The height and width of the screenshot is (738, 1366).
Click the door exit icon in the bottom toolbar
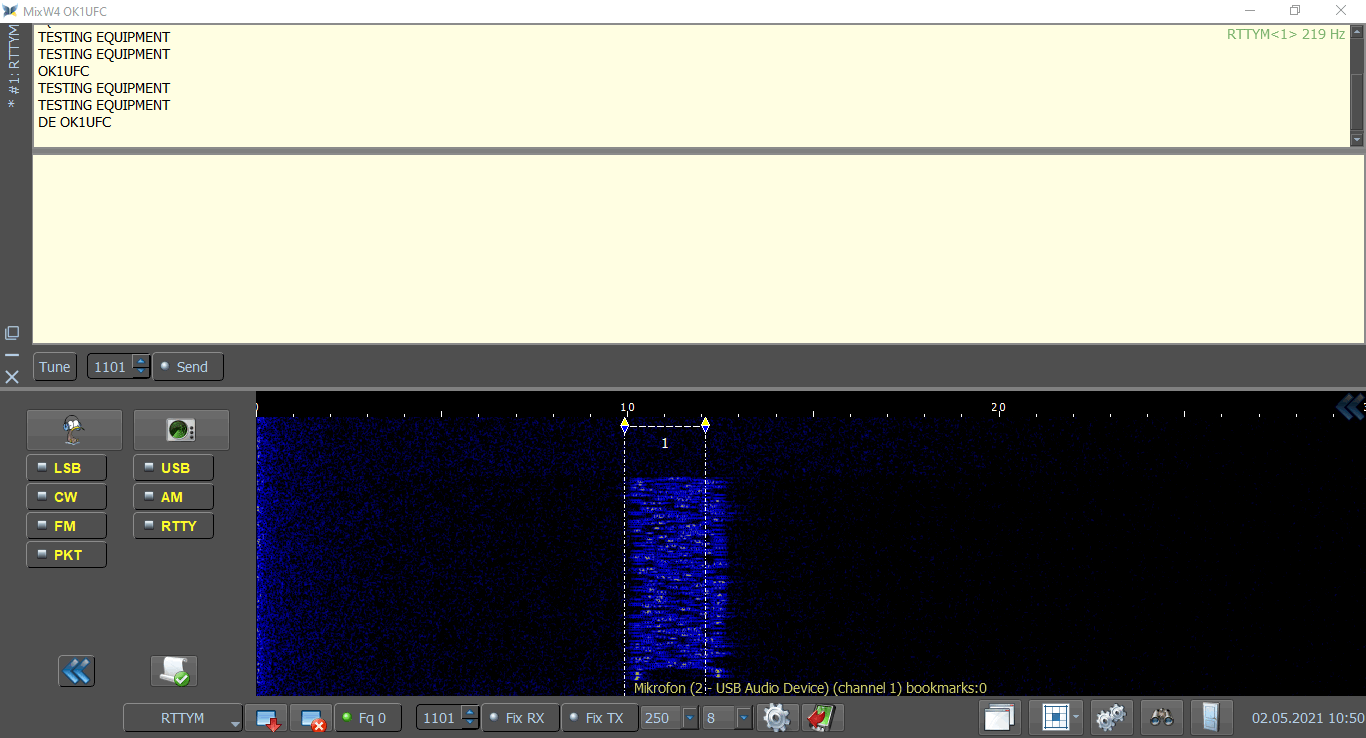(x=1210, y=718)
